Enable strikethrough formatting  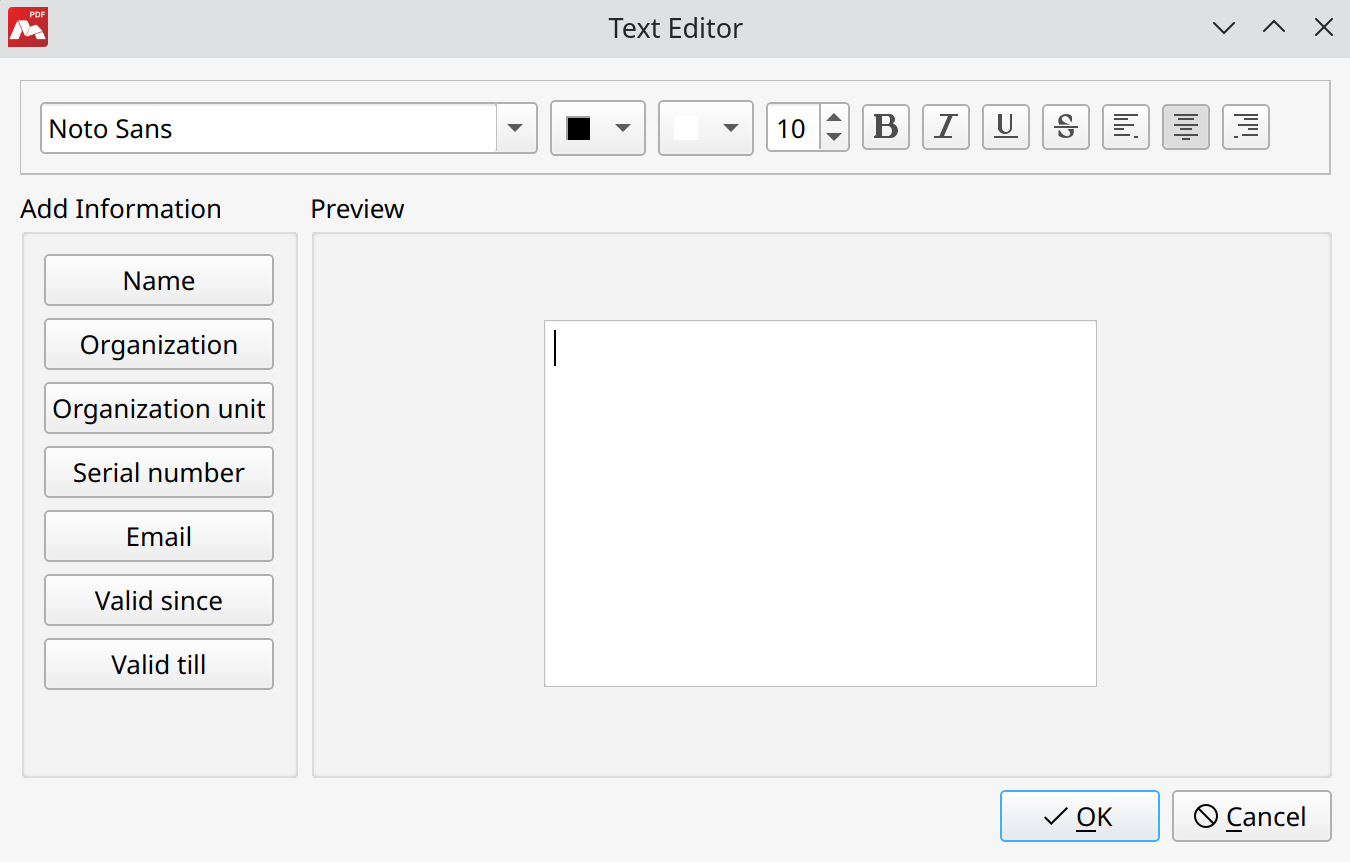[1065, 127]
